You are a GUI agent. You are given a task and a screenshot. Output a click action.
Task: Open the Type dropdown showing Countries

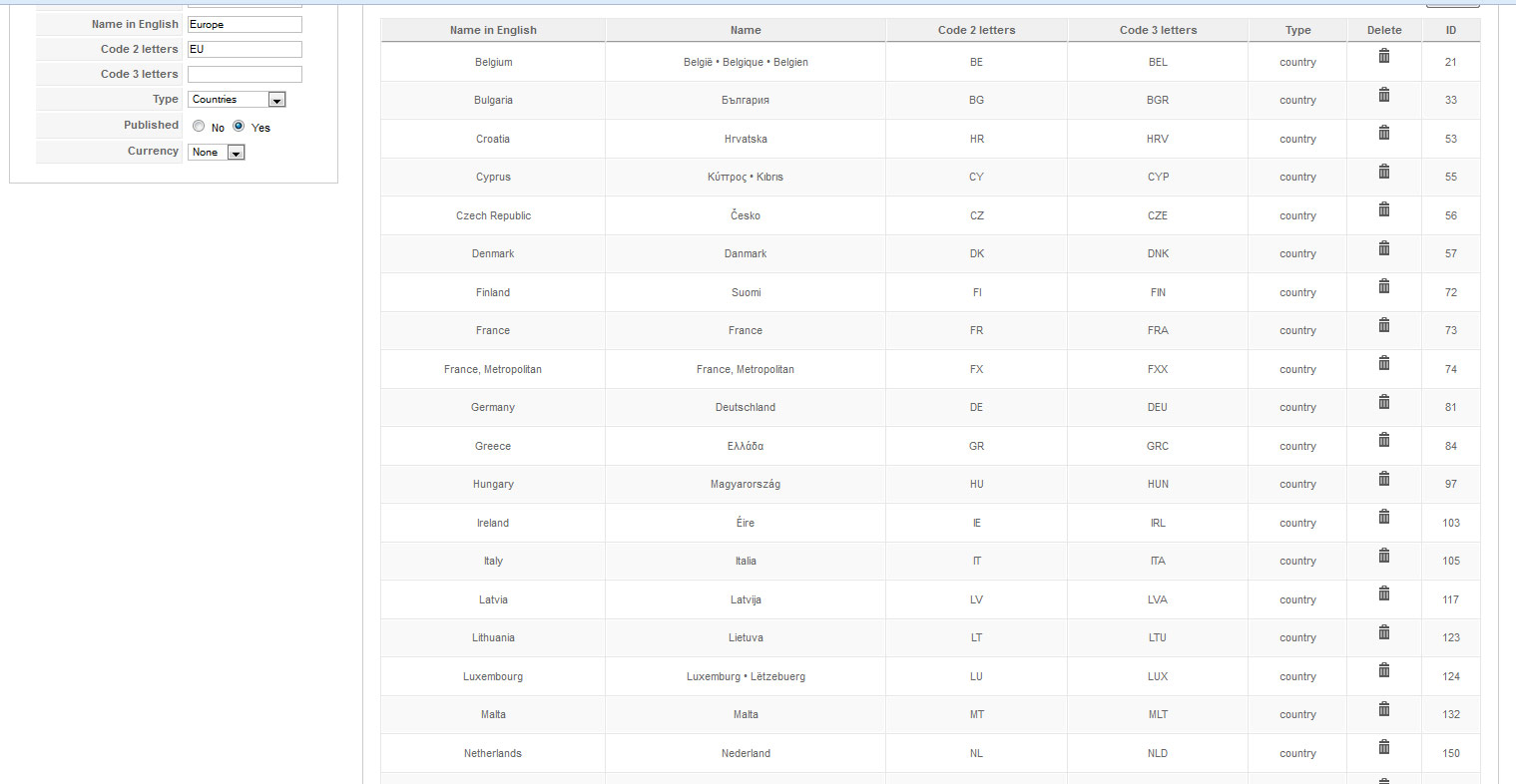coord(238,100)
